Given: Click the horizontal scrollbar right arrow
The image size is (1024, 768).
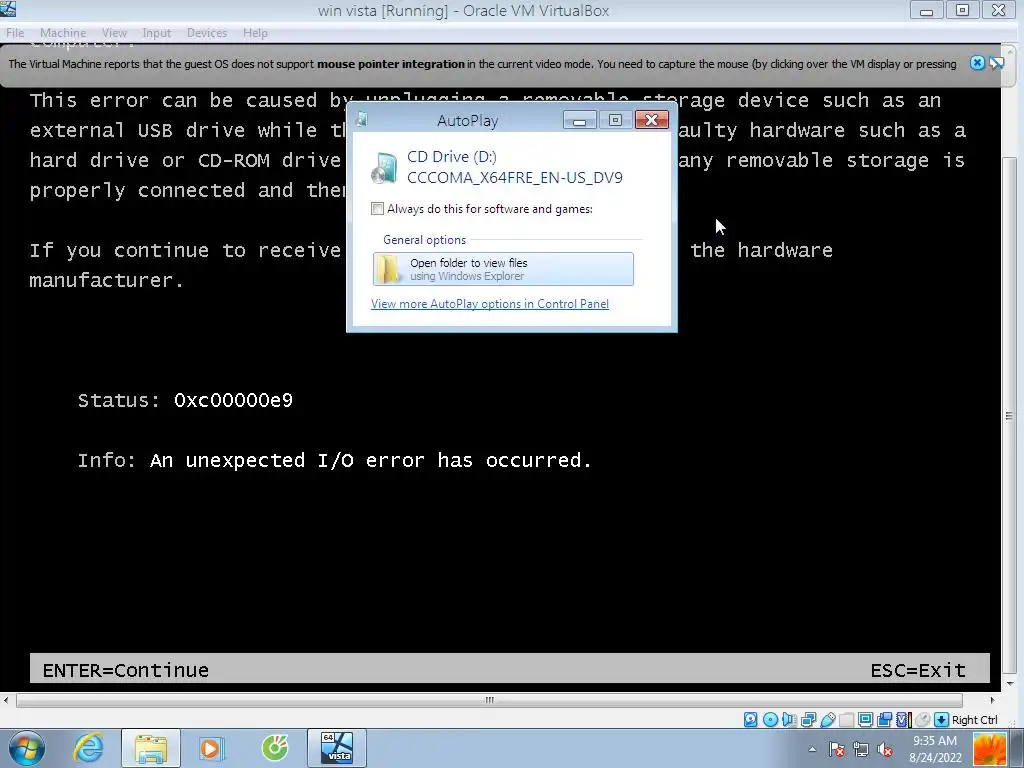Looking at the screenshot, I should click(x=992, y=700).
